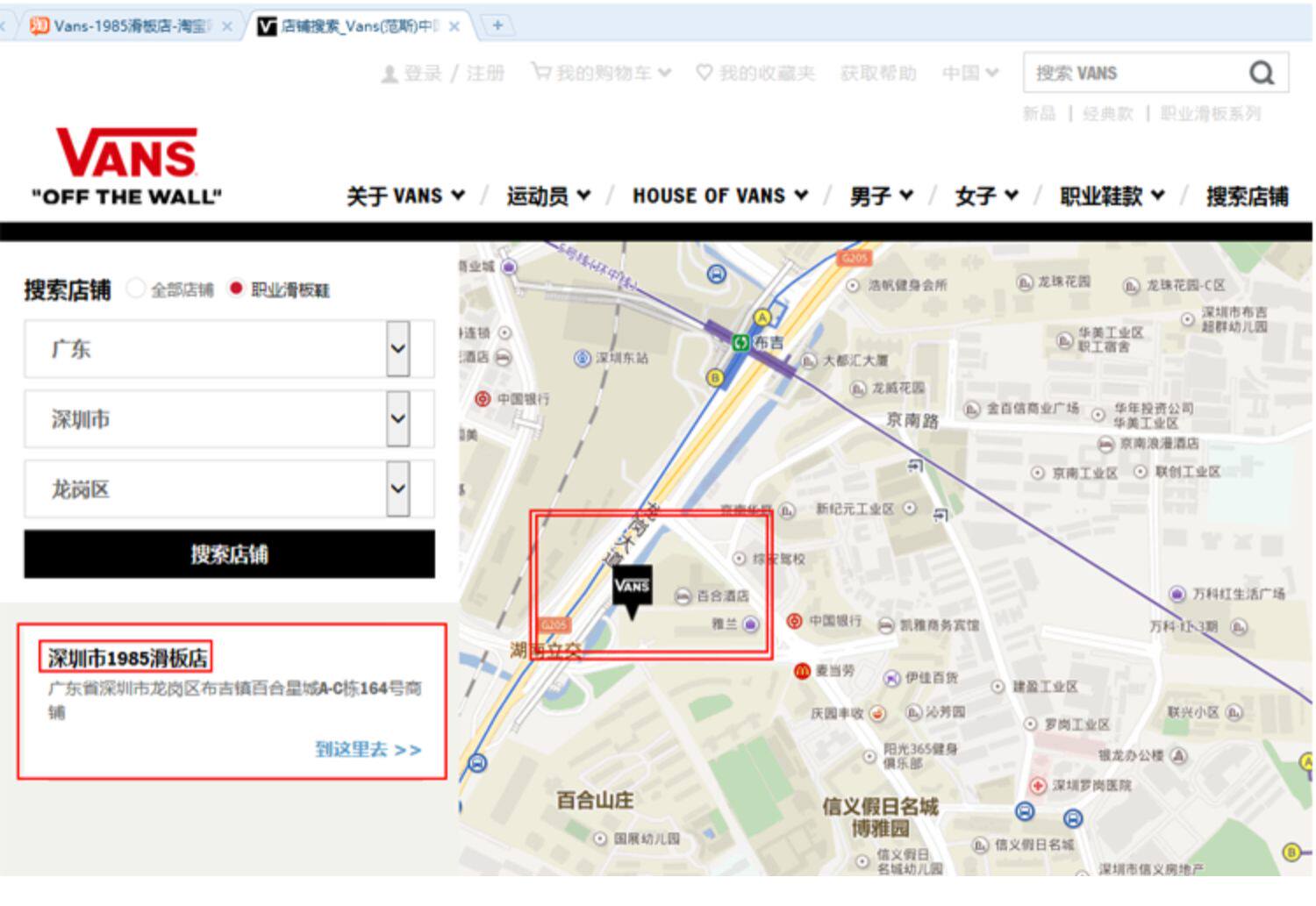Expand the 男子 menu

(882, 196)
